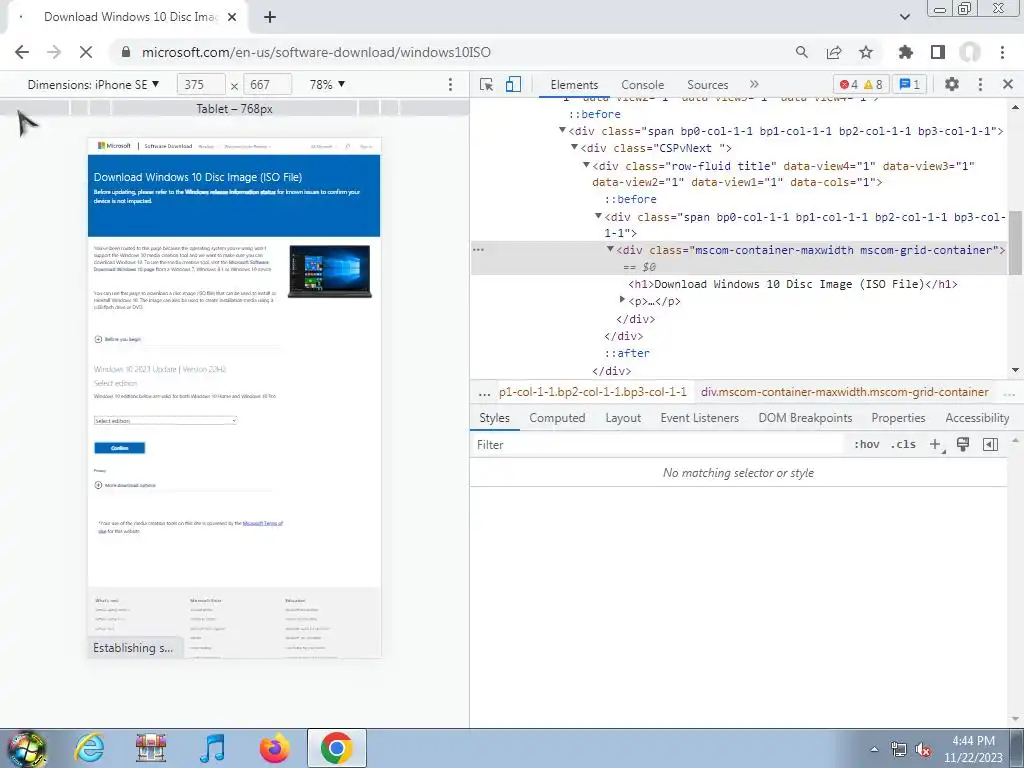The width and height of the screenshot is (1024, 768).
Task: Close the Download Windows 10 Disc Image tab
Action: [232, 18]
